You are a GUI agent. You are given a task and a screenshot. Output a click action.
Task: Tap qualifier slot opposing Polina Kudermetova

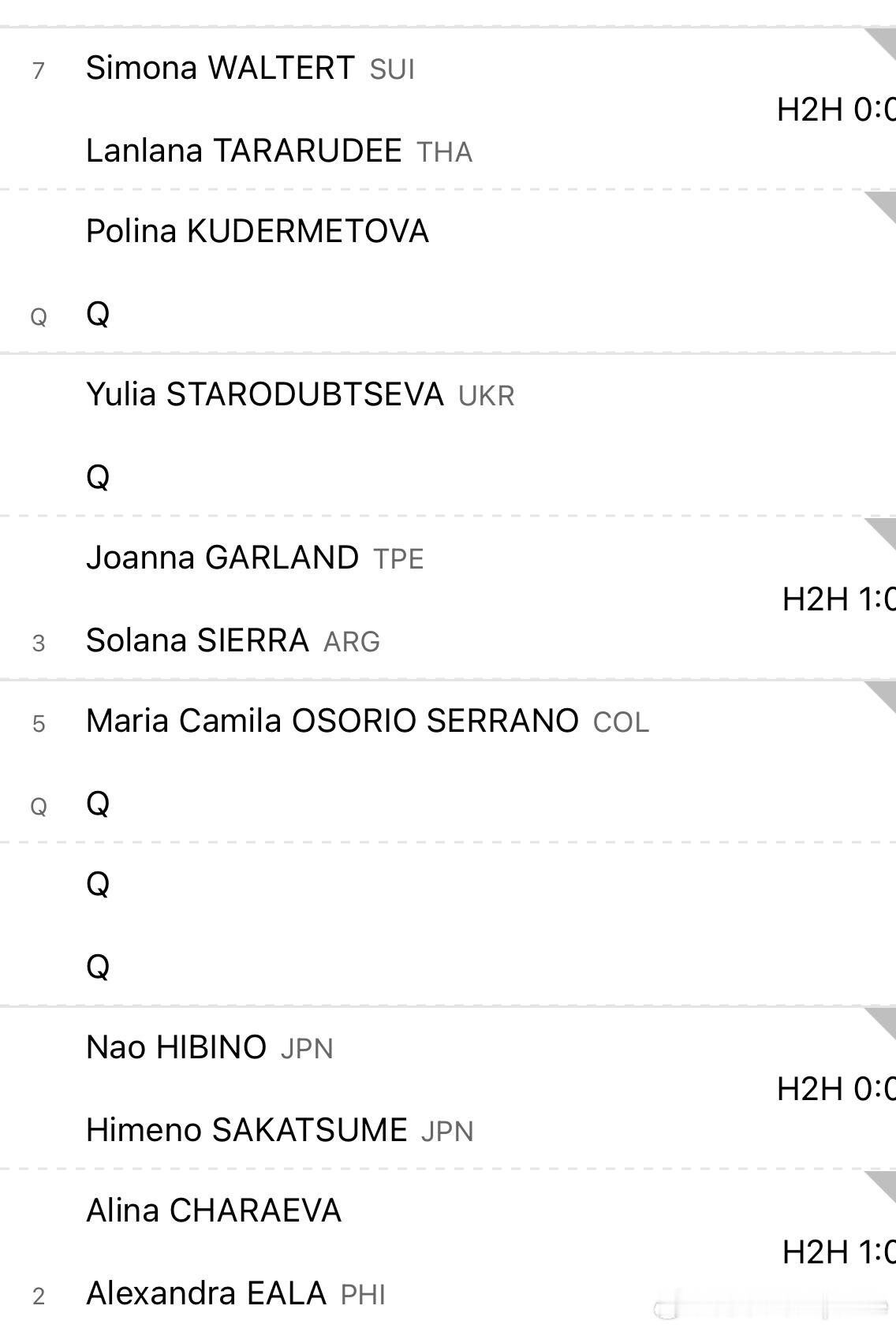coord(98,314)
